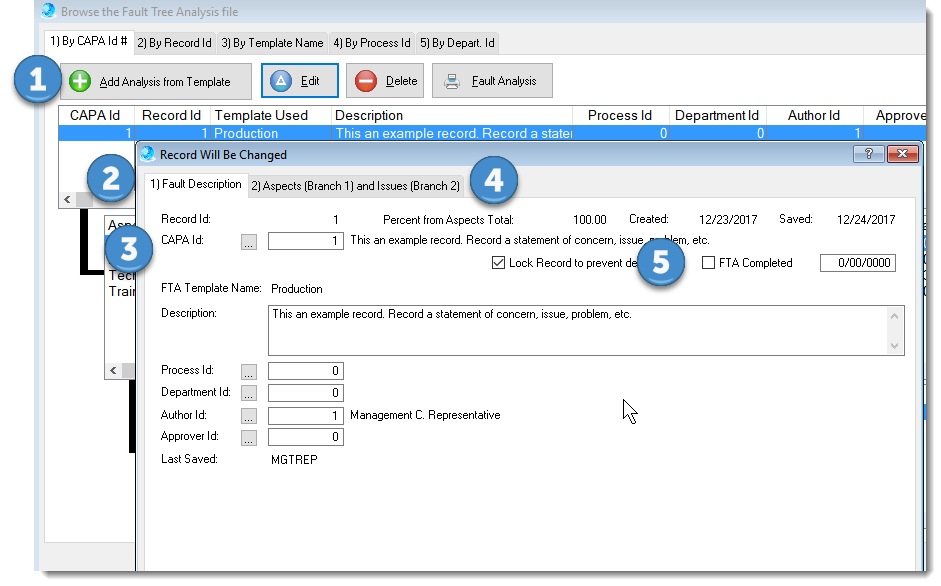Click the FTA Completed date field
Viewport: 941px width, 586px height.
point(857,263)
